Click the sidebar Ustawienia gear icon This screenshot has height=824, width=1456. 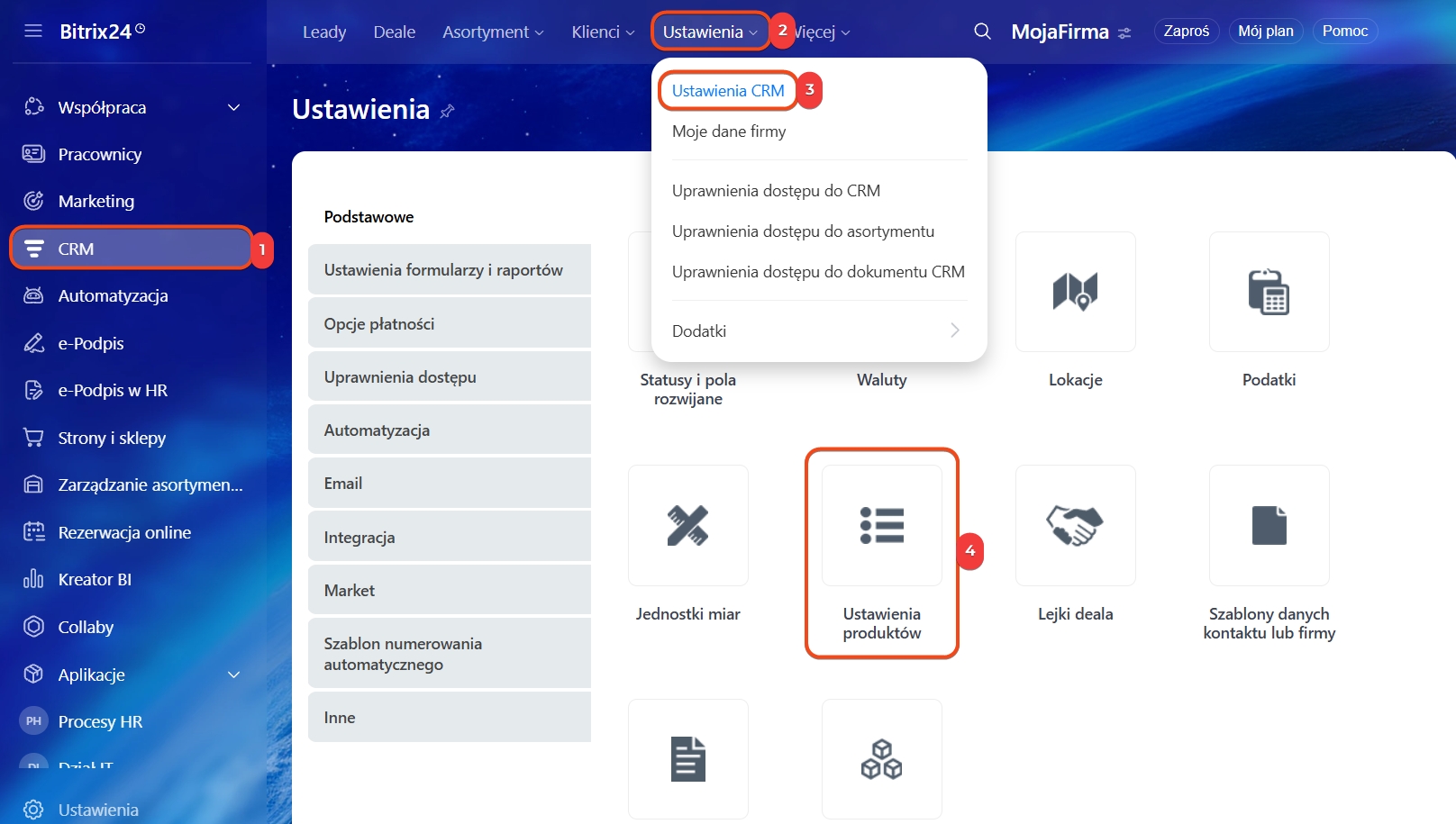34,810
